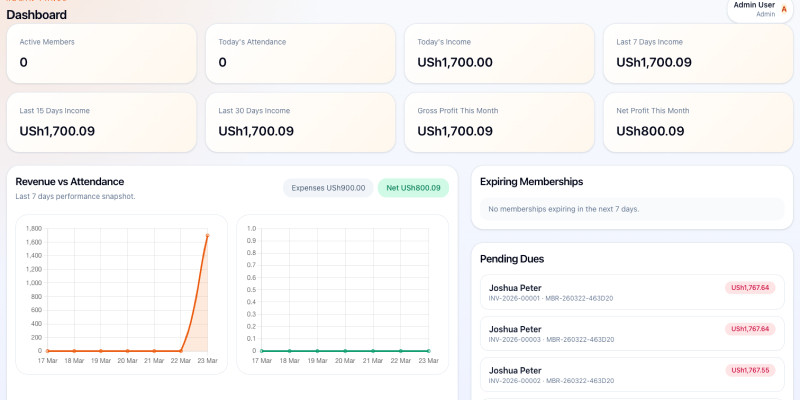Select the Last 15 Days Income card
This screenshot has width=800, height=400.
pos(101,122)
